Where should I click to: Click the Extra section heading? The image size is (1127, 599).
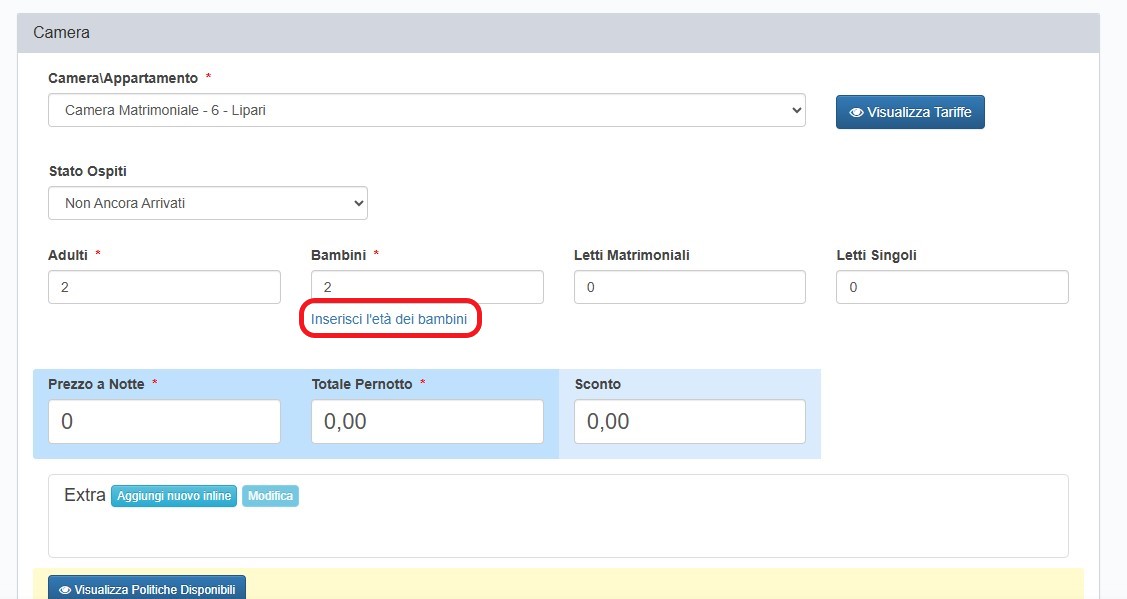[x=84, y=495]
